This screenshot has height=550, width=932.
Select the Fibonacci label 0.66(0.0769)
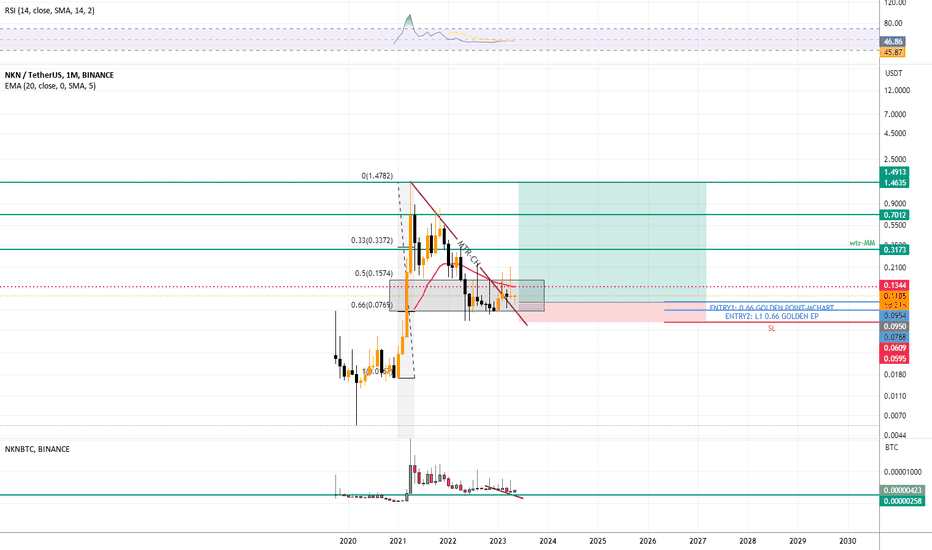tap(371, 305)
